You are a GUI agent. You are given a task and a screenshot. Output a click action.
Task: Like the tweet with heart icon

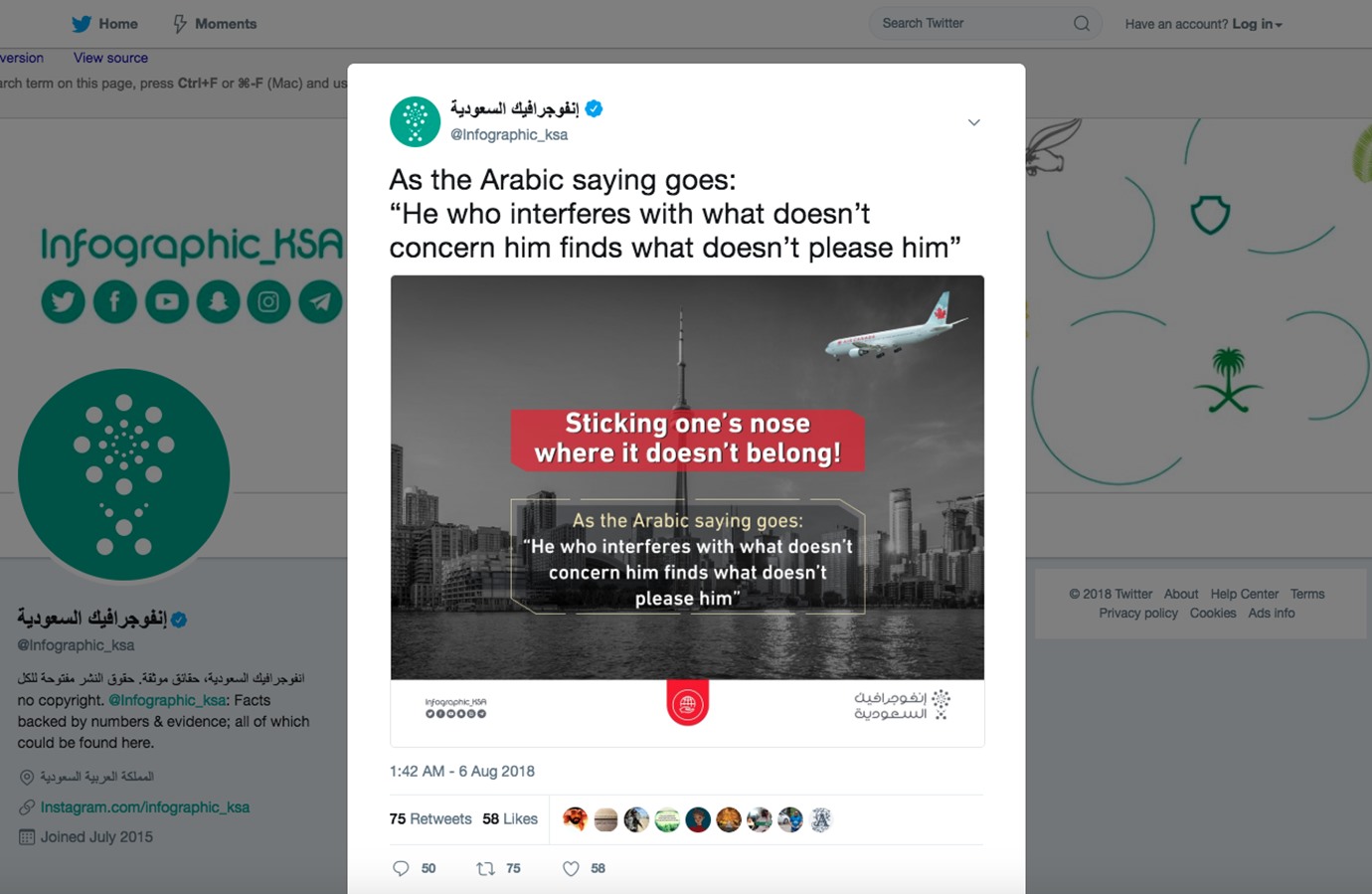tap(571, 868)
